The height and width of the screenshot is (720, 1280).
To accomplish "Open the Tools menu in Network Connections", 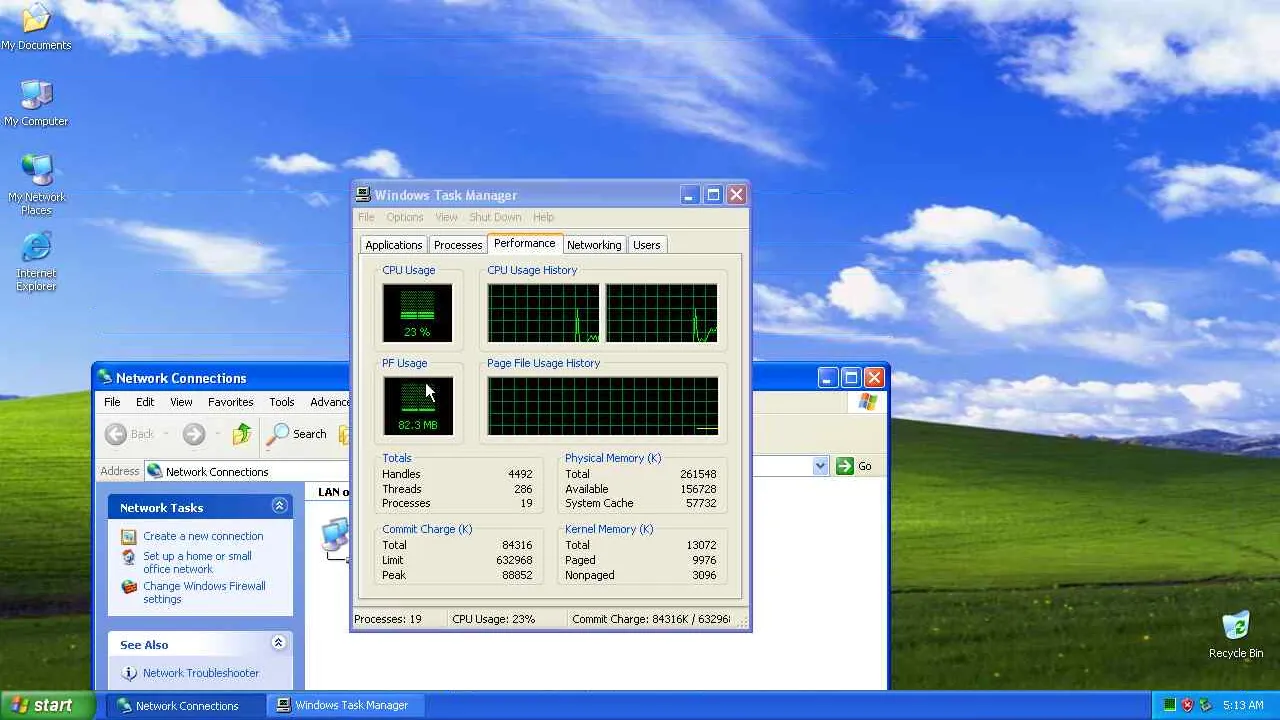I will coord(282,402).
